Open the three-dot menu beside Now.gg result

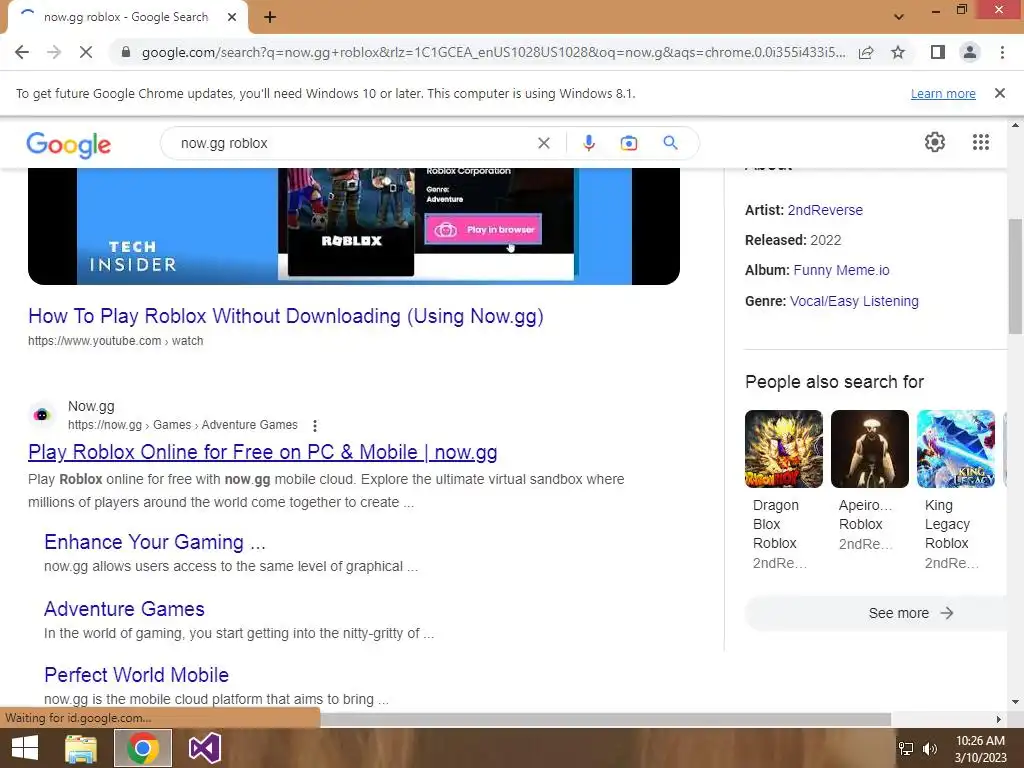click(315, 426)
